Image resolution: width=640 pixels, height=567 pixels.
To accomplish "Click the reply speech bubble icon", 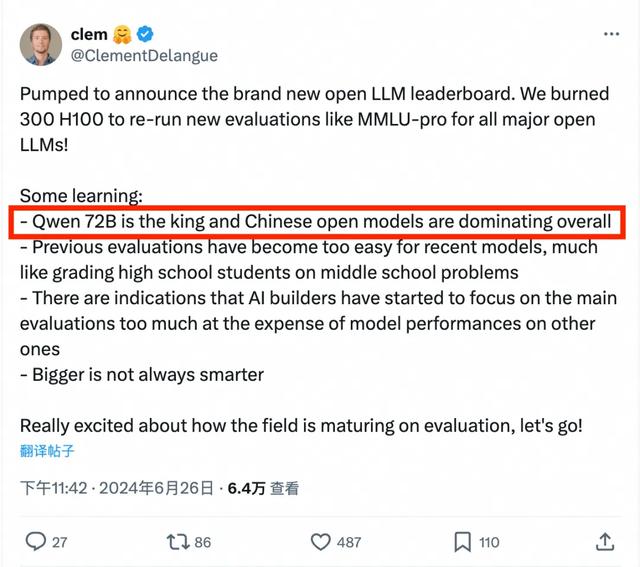I will 36,542.
